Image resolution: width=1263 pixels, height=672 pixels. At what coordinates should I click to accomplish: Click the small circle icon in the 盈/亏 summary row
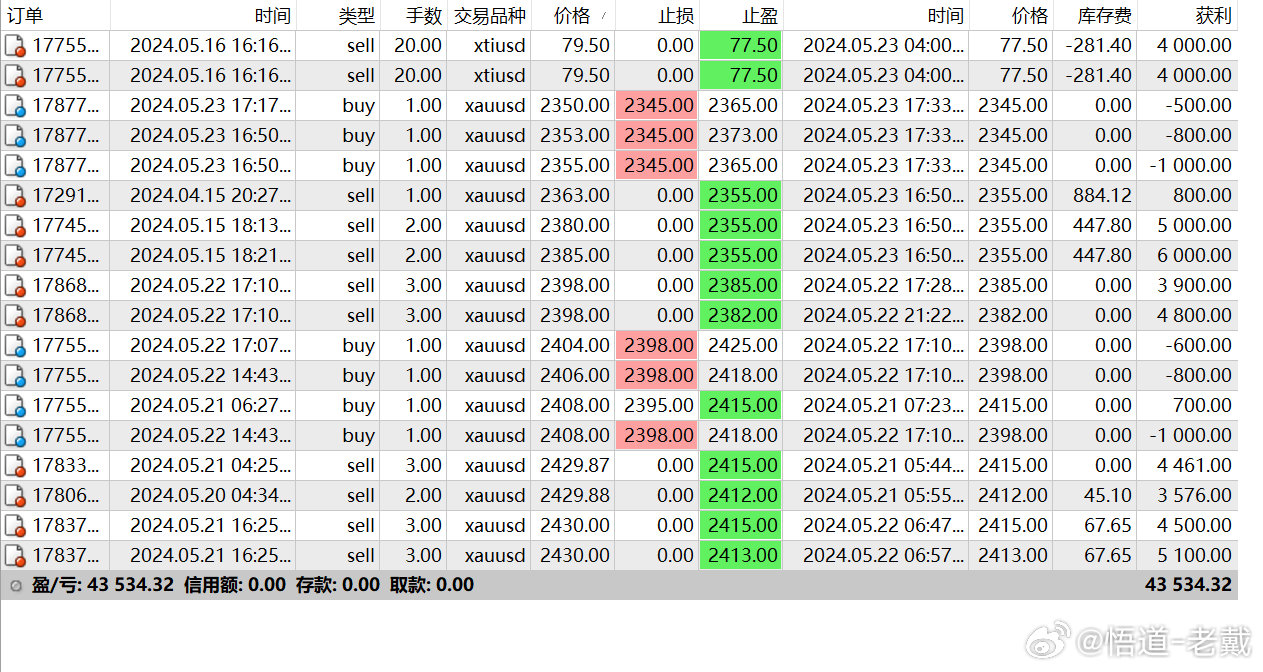tap(15, 586)
